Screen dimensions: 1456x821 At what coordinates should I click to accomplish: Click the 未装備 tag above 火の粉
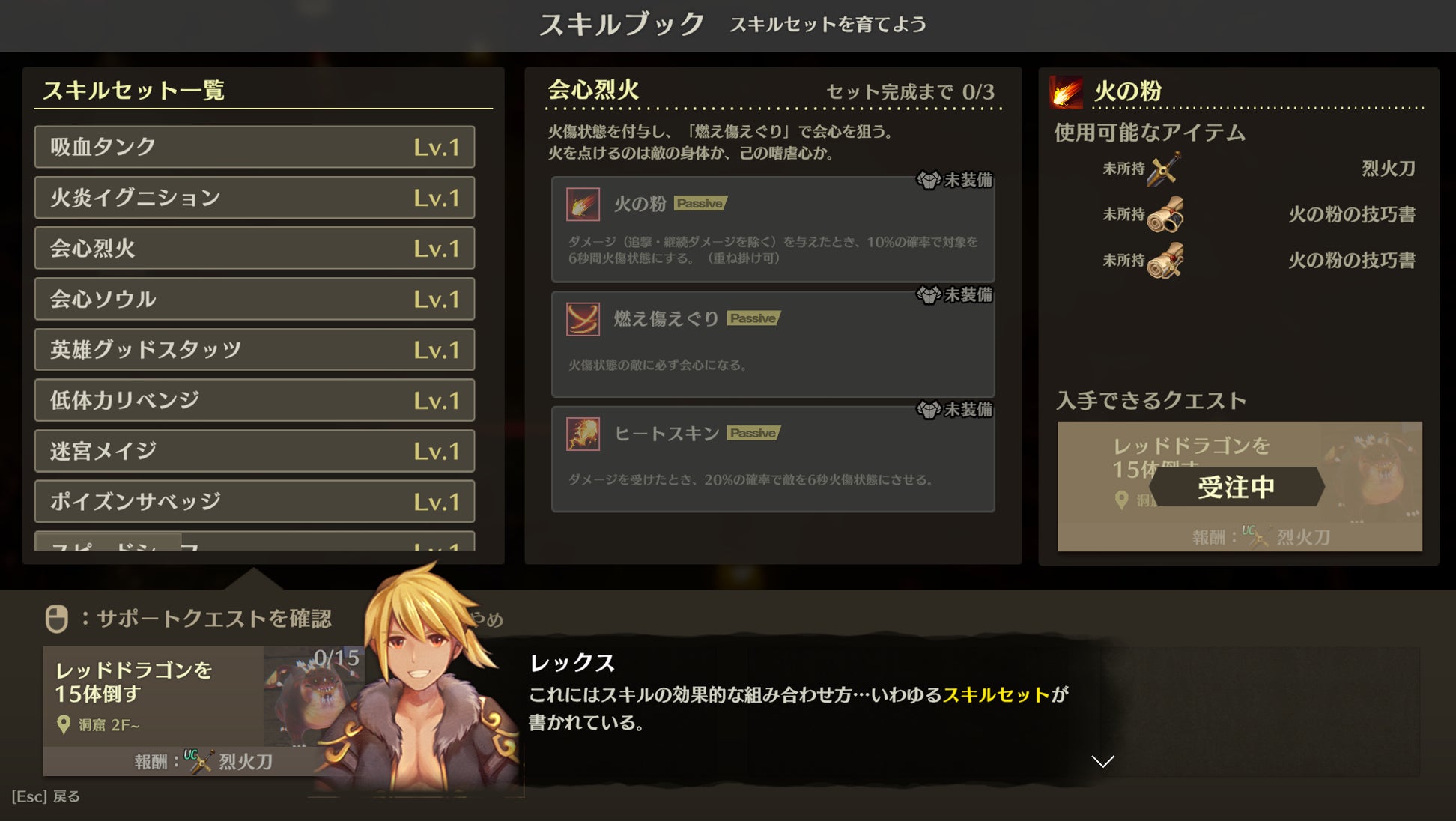(x=955, y=181)
